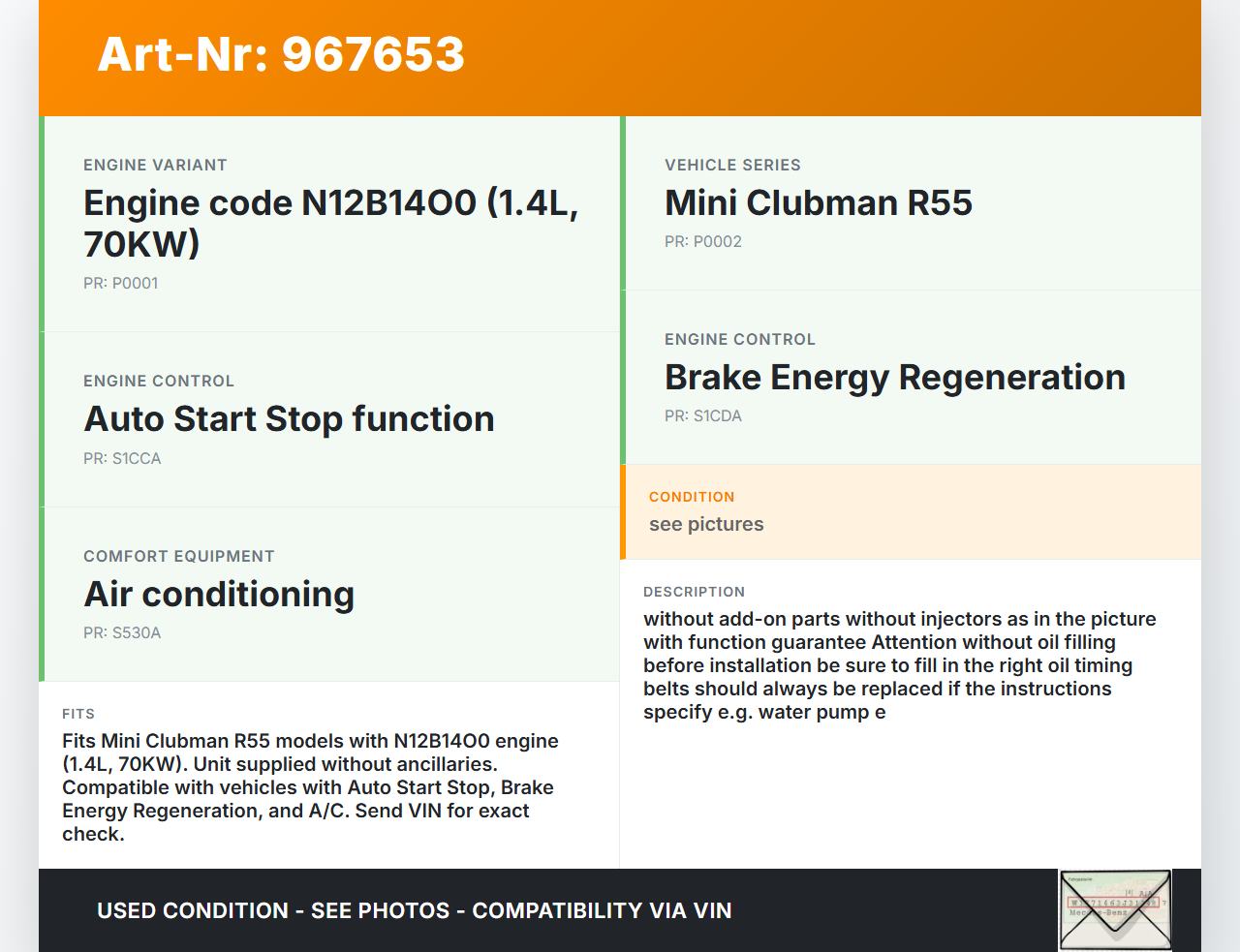Viewport: 1240px width, 952px height.
Task: Click PR code S1CCA
Action: point(122,458)
